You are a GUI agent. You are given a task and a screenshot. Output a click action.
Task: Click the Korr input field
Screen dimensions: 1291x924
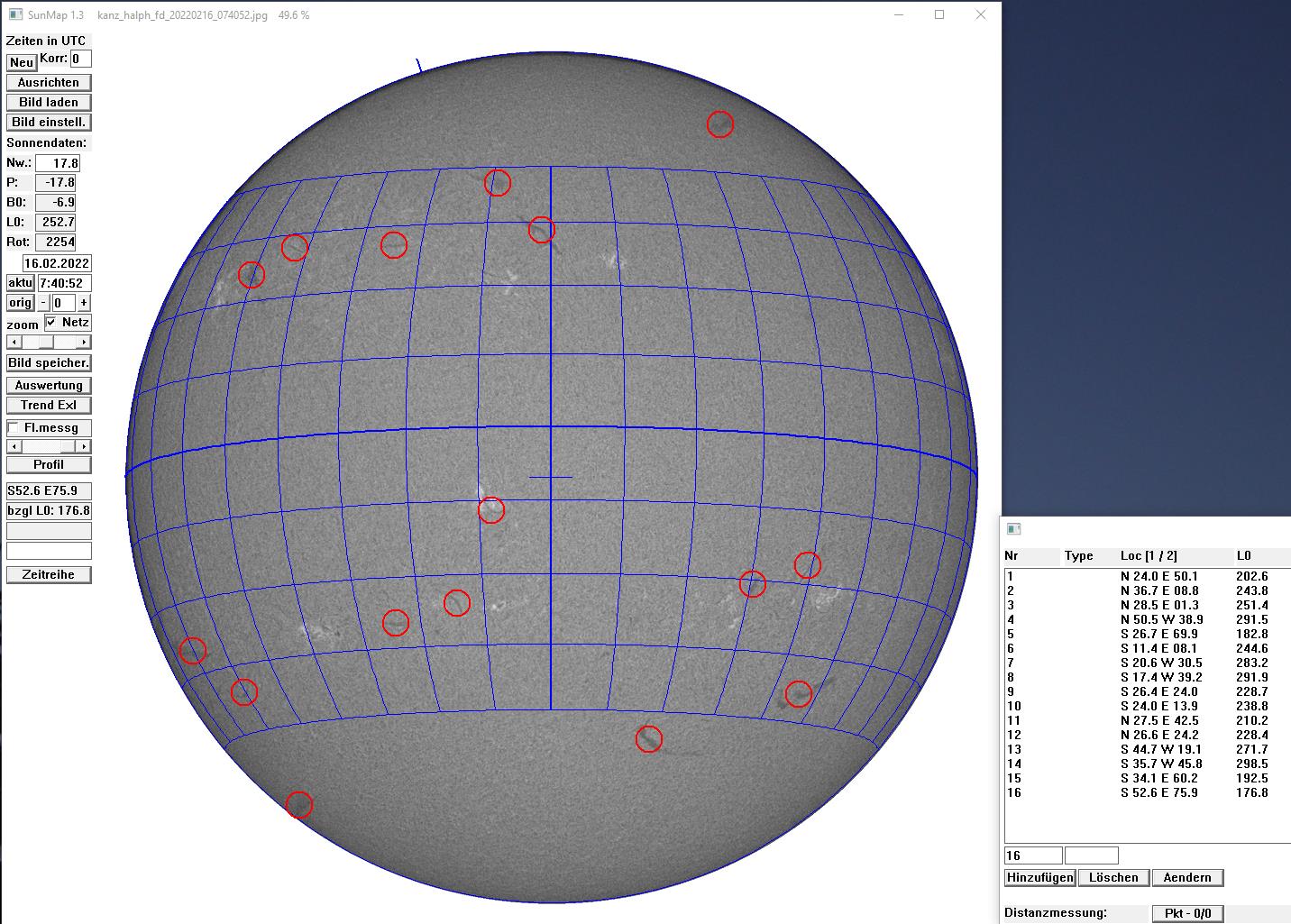80,59
